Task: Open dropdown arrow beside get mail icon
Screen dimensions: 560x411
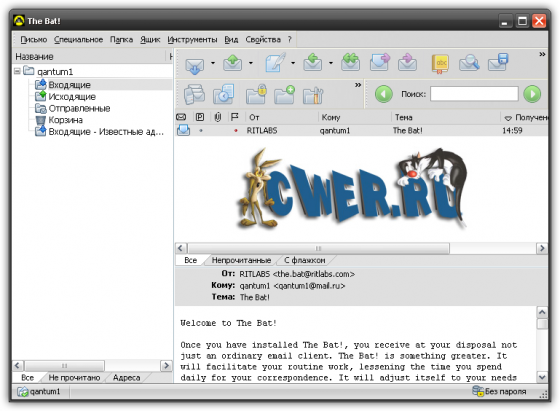Action: point(213,63)
